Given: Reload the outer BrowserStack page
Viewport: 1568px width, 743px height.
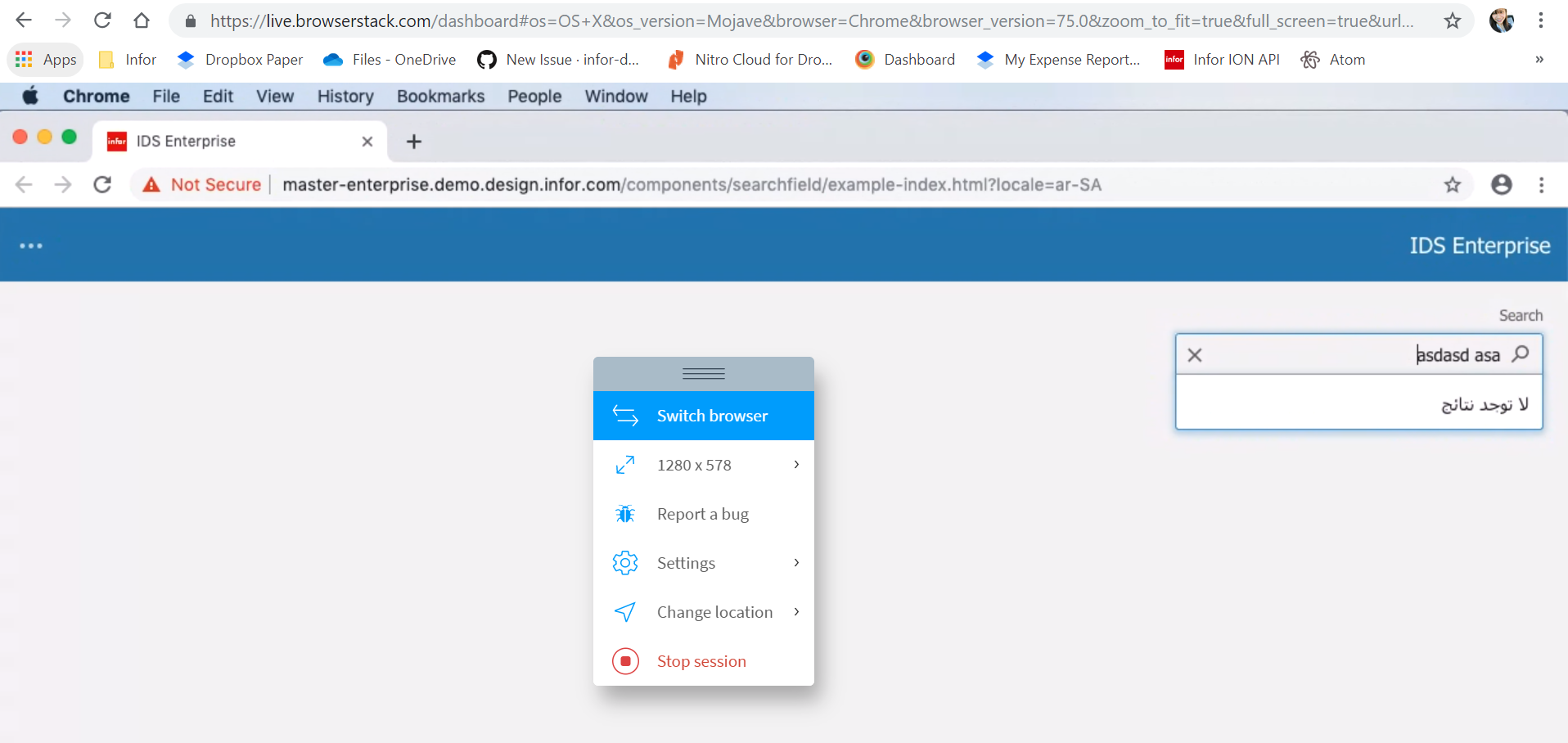Looking at the screenshot, I should 102,20.
